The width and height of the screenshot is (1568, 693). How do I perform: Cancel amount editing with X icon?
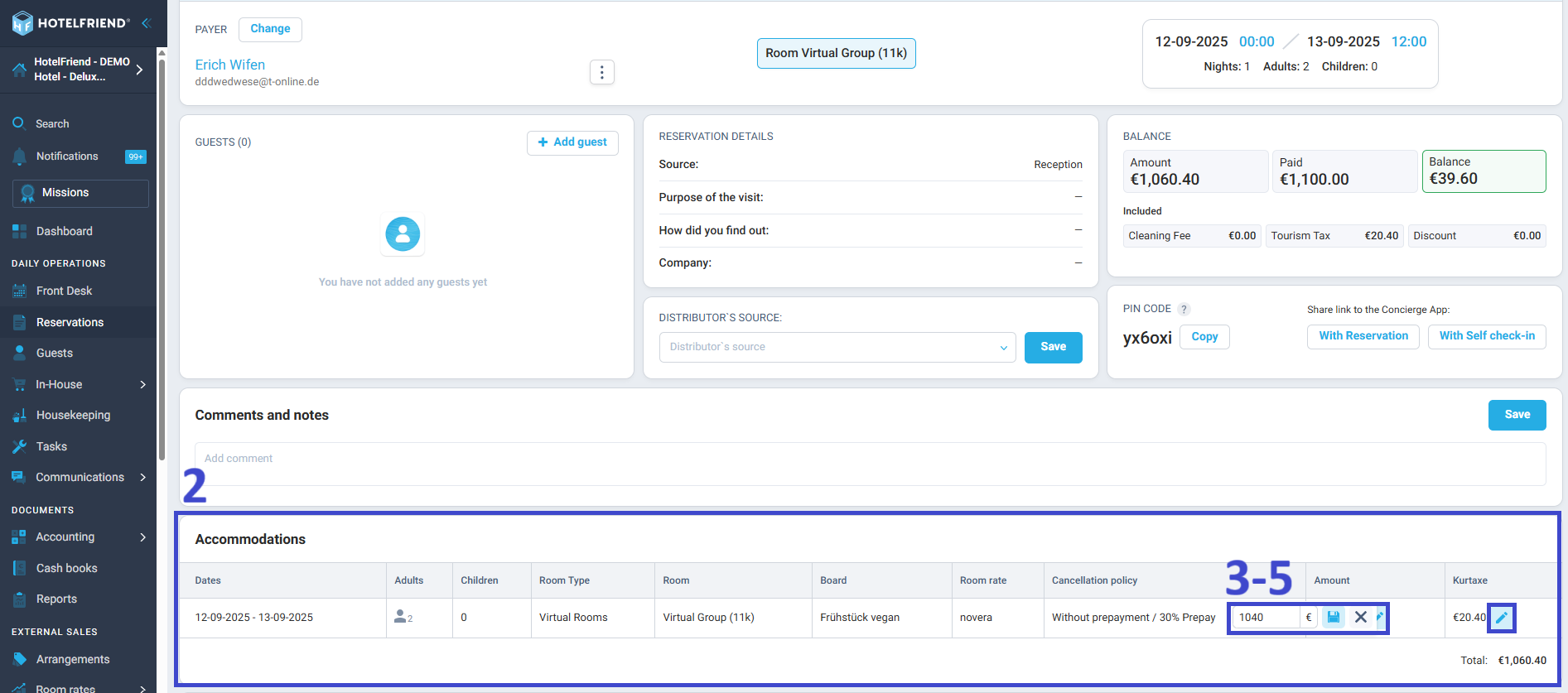(1360, 617)
